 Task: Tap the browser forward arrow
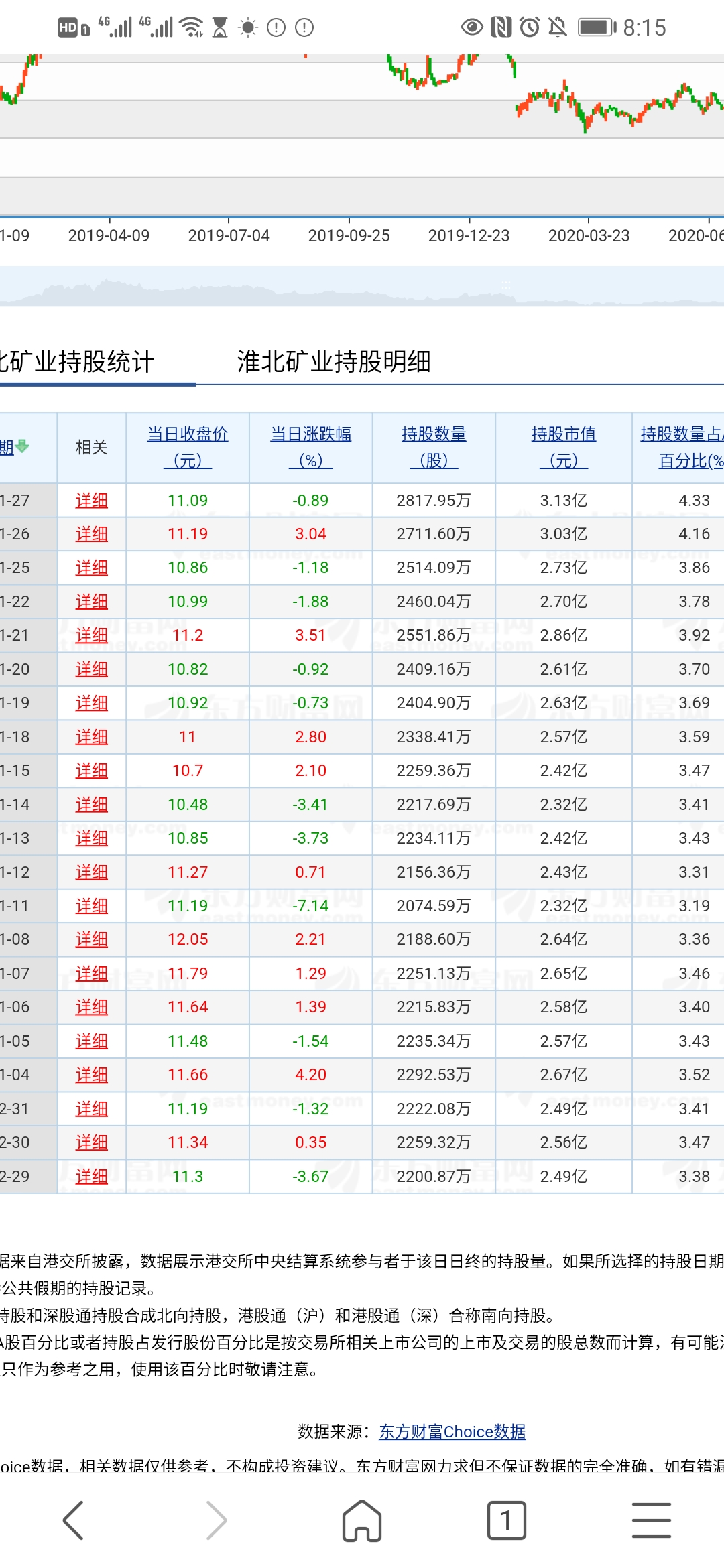click(217, 1520)
